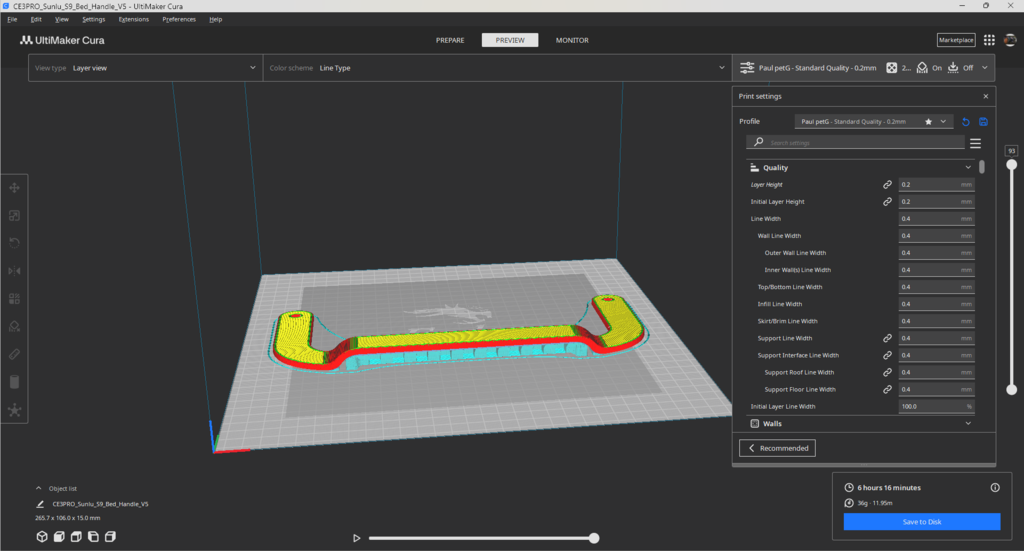Click the Layer Height value field
1024x551 pixels.
[936, 185]
